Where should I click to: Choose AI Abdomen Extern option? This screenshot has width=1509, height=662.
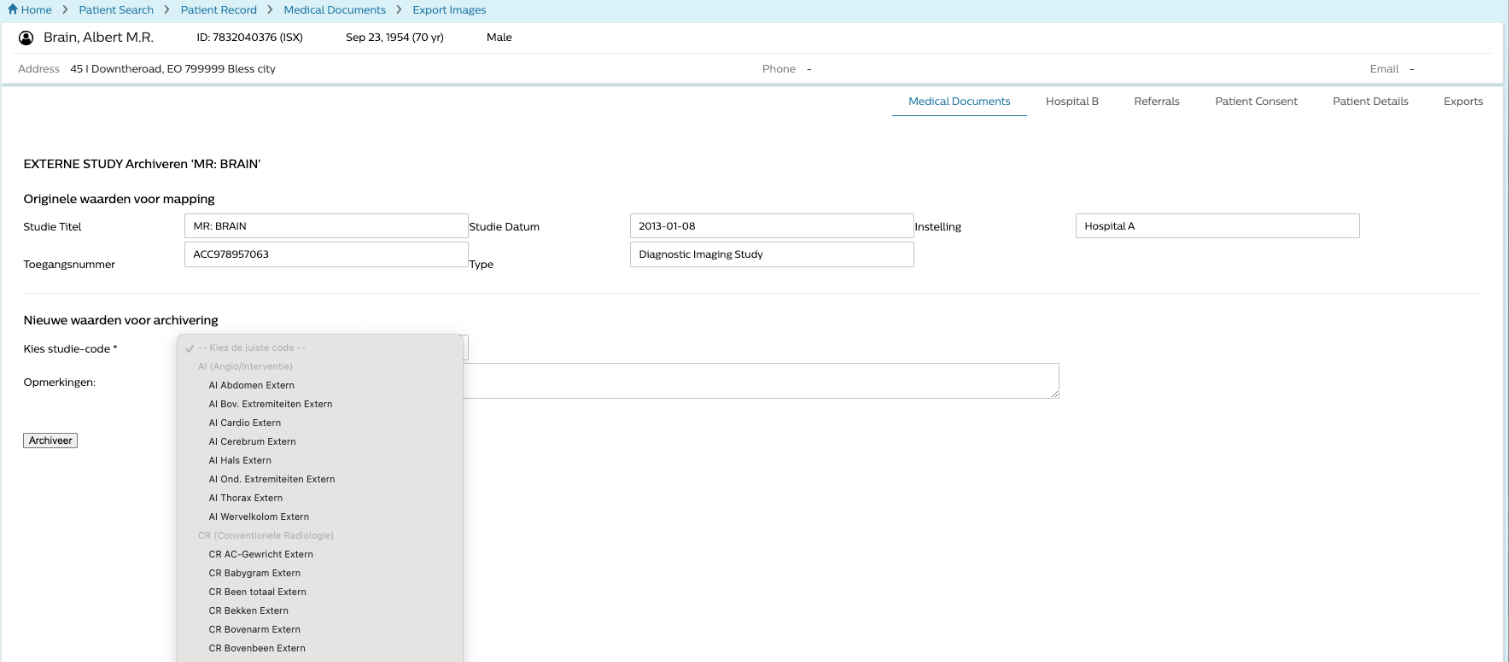pos(320,385)
